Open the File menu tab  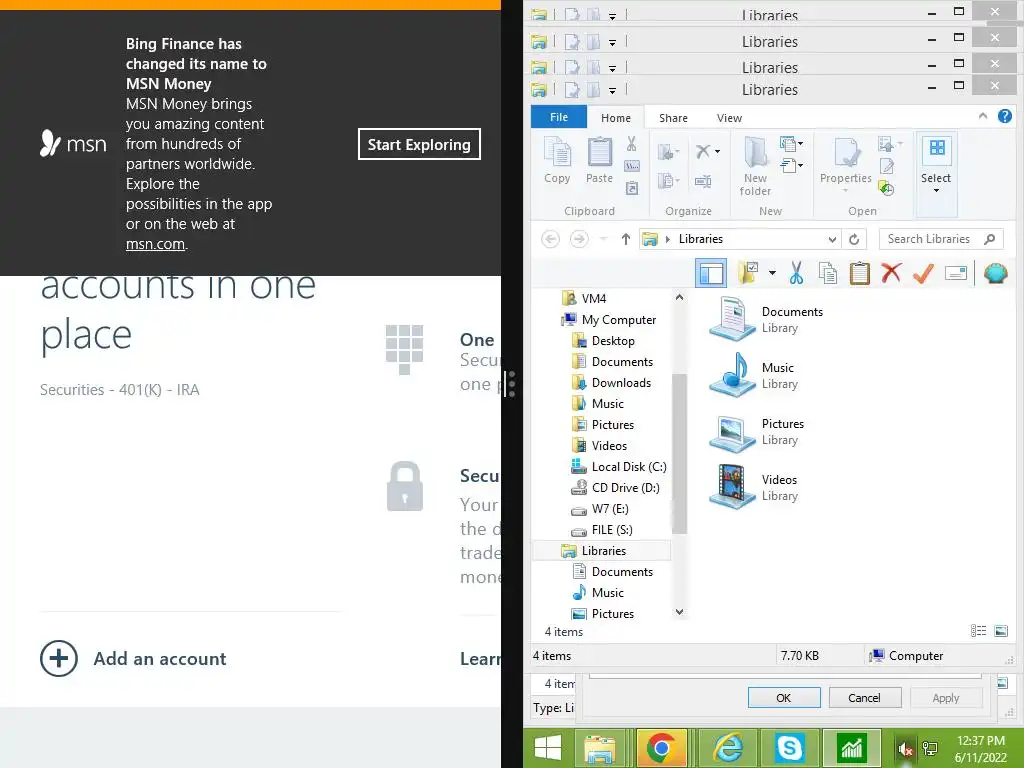point(559,117)
